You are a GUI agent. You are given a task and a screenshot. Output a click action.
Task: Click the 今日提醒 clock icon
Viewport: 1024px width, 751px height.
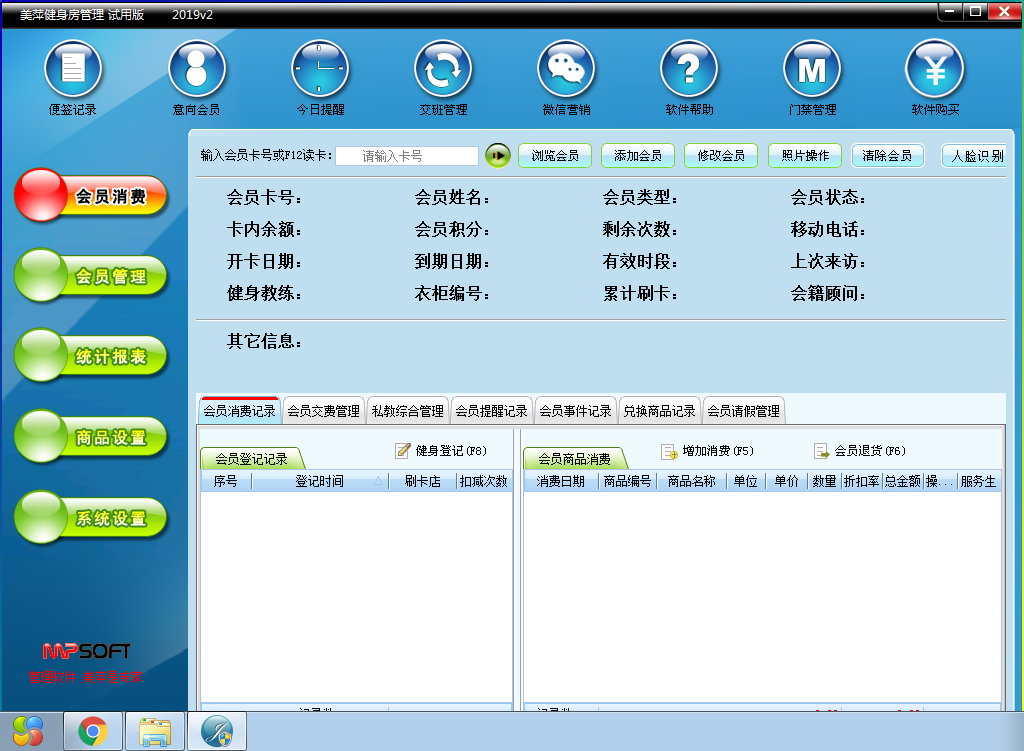(319, 70)
